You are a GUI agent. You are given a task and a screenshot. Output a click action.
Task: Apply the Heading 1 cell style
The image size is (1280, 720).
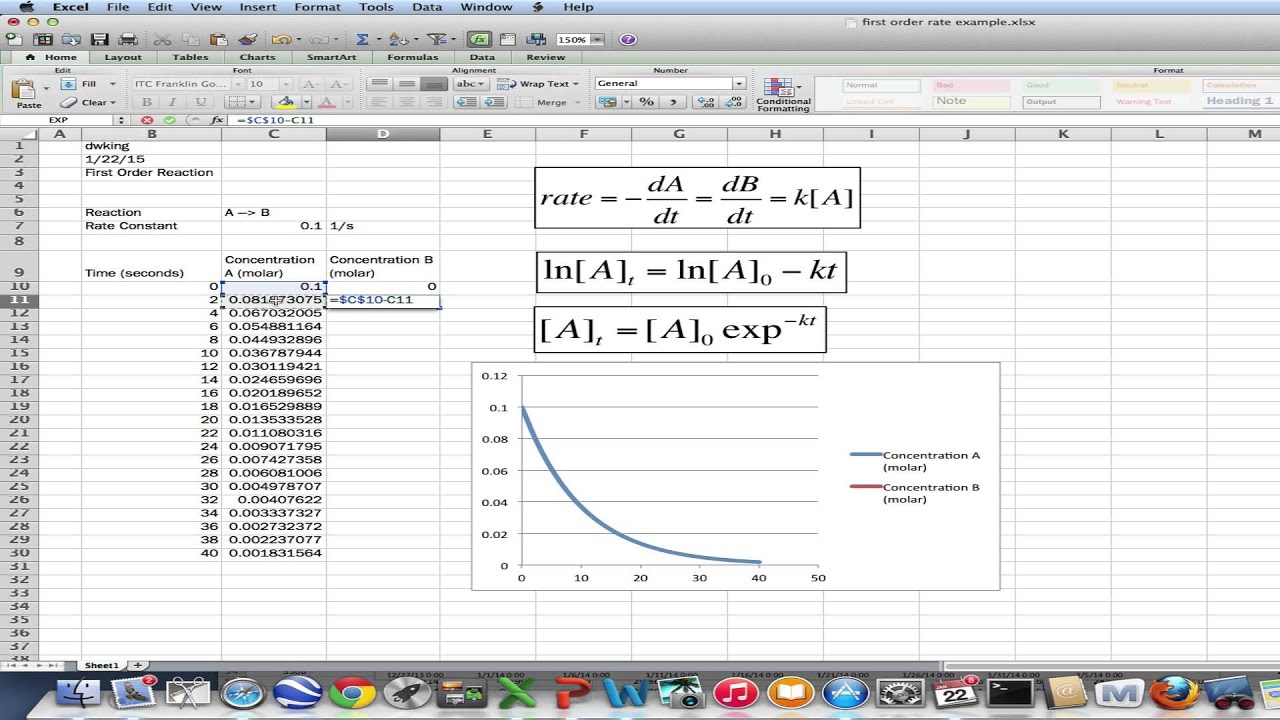(x=1240, y=101)
